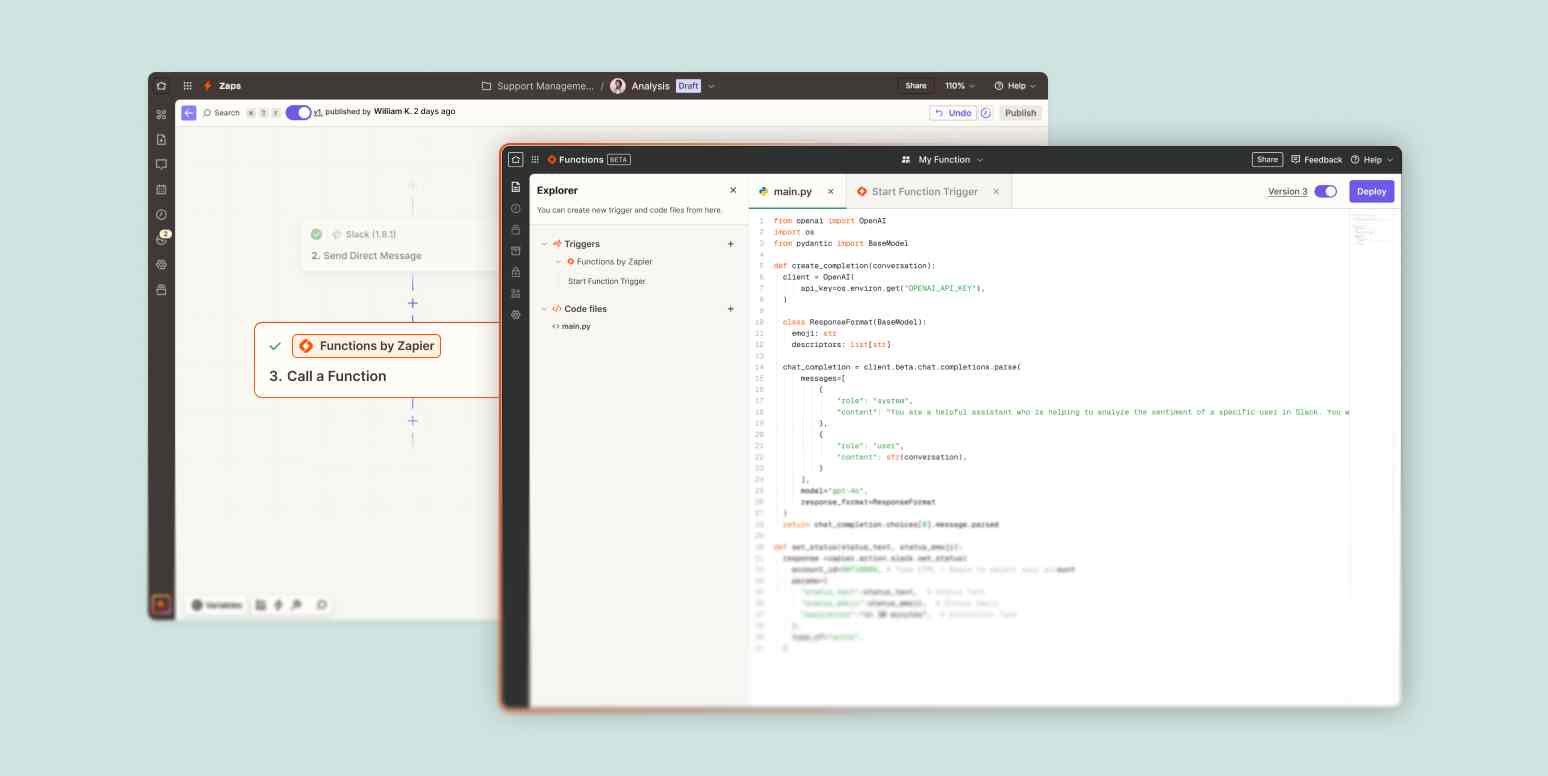Open the apps grid in Functions header

click(536, 159)
